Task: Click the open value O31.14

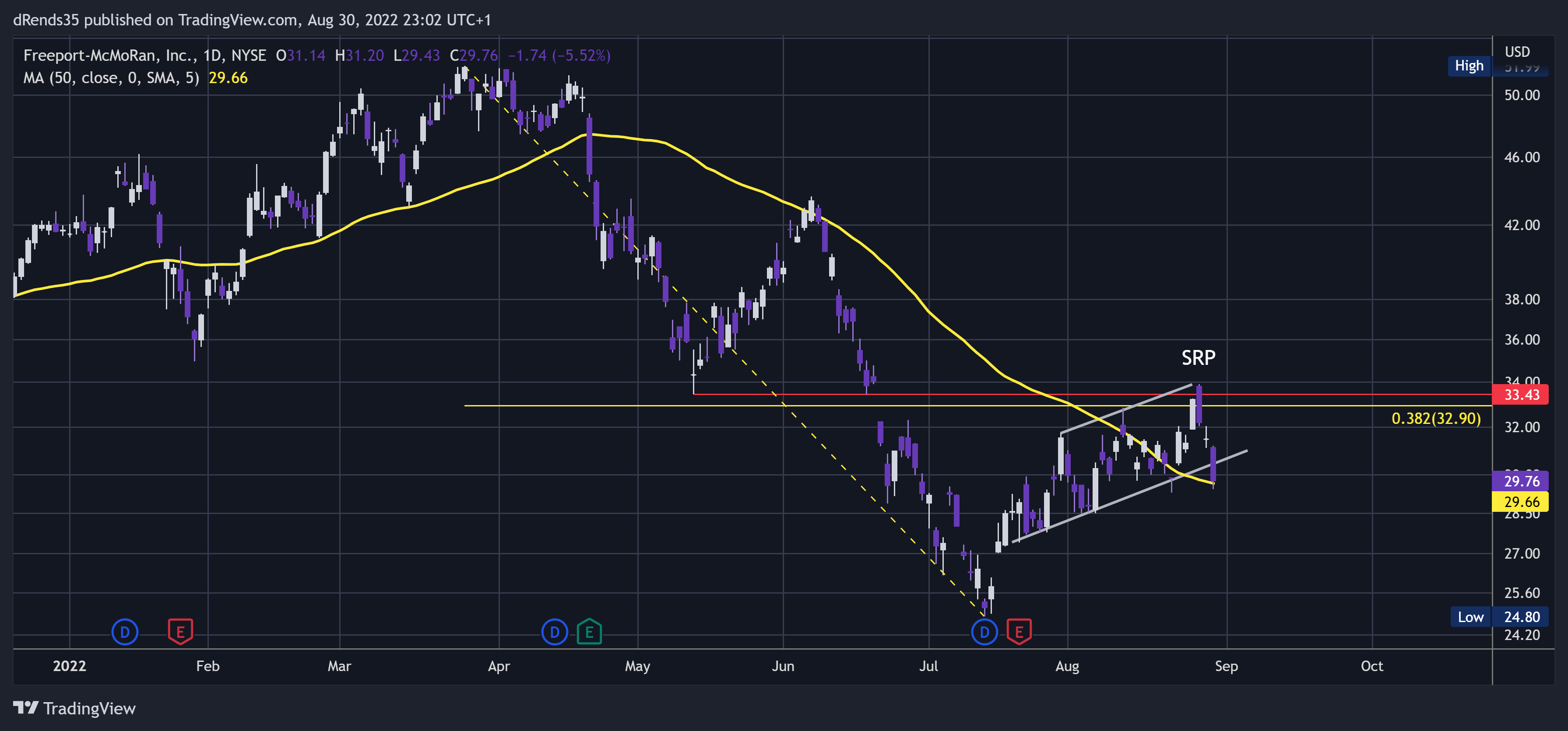Action: (x=300, y=56)
